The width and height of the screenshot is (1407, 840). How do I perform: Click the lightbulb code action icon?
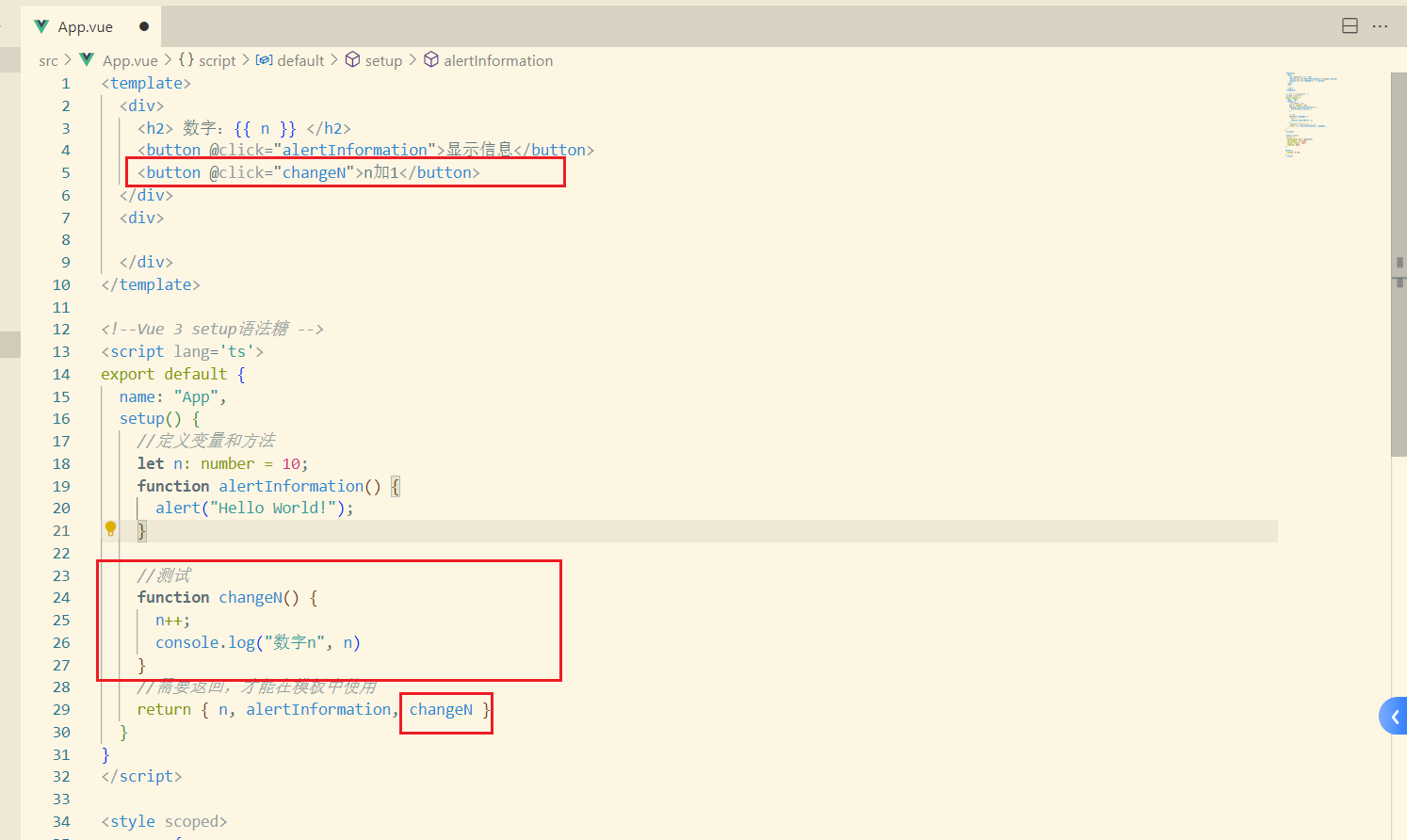coord(110,529)
